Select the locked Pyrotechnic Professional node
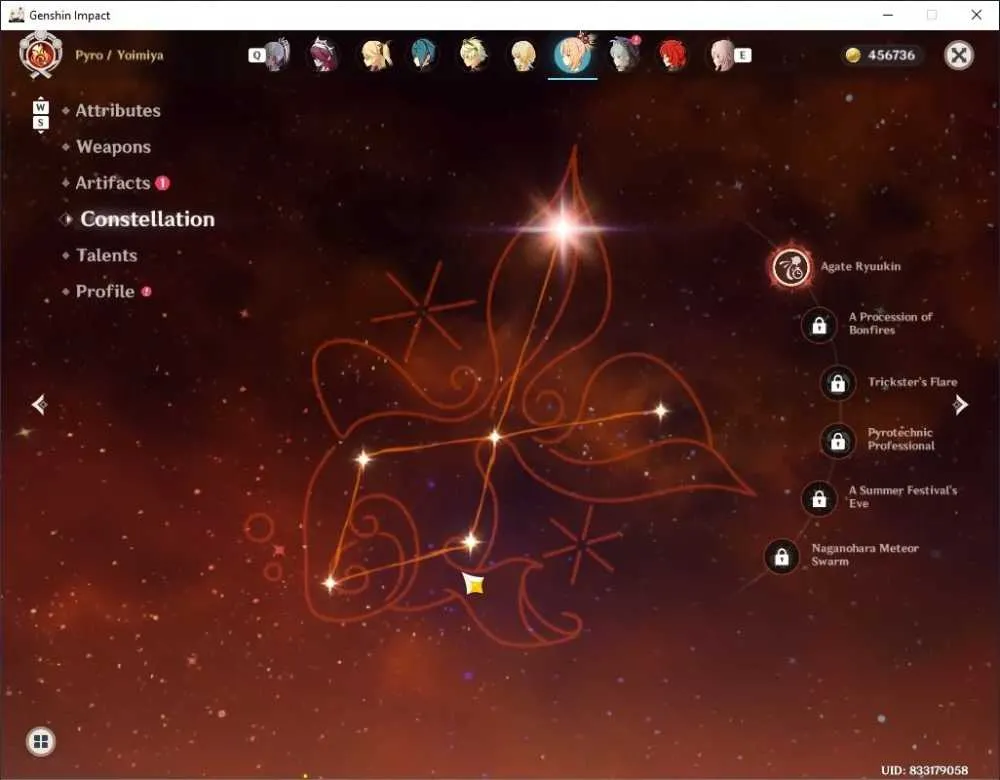 pyautogui.click(x=837, y=440)
